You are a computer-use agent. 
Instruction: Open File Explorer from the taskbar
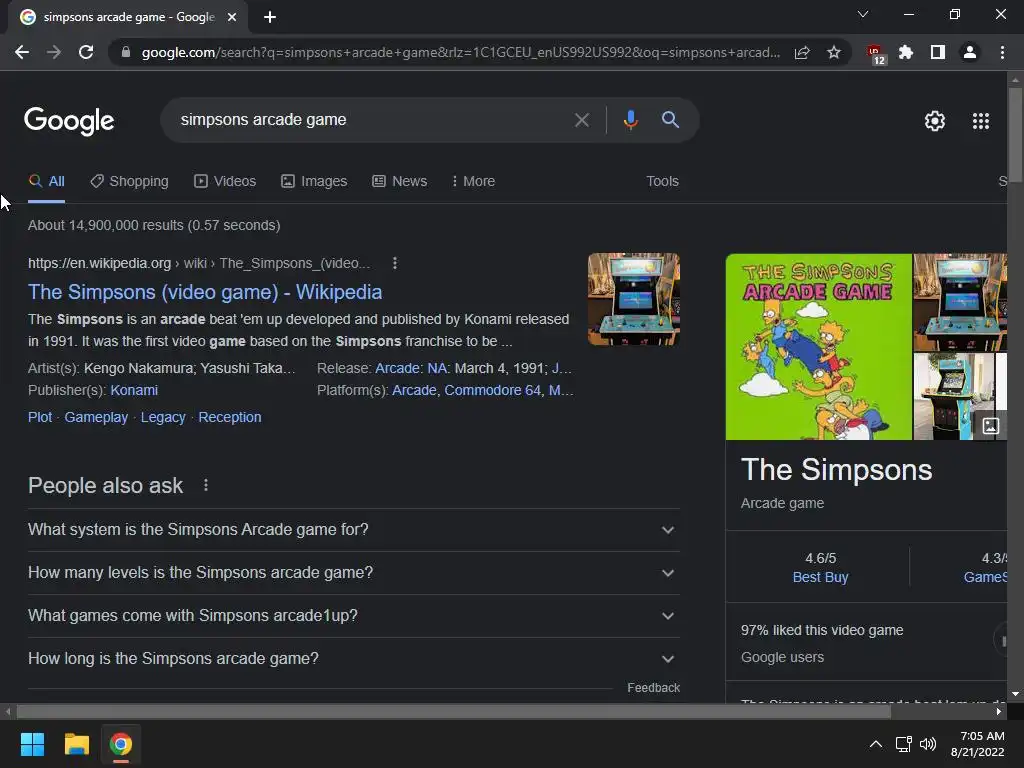click(76, 744)
